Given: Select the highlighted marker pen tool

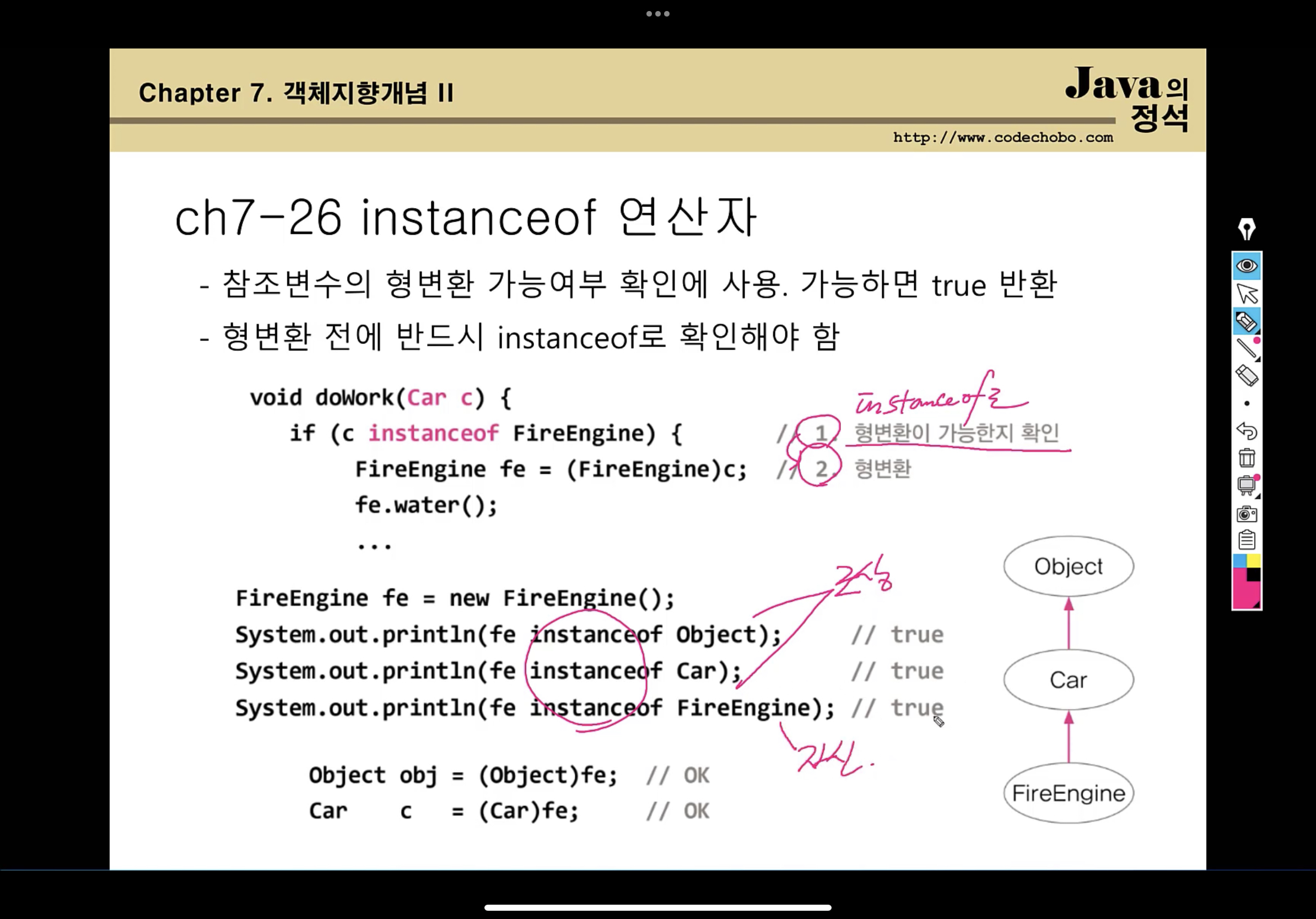Looking at the screenshot, I should 1247,321.
